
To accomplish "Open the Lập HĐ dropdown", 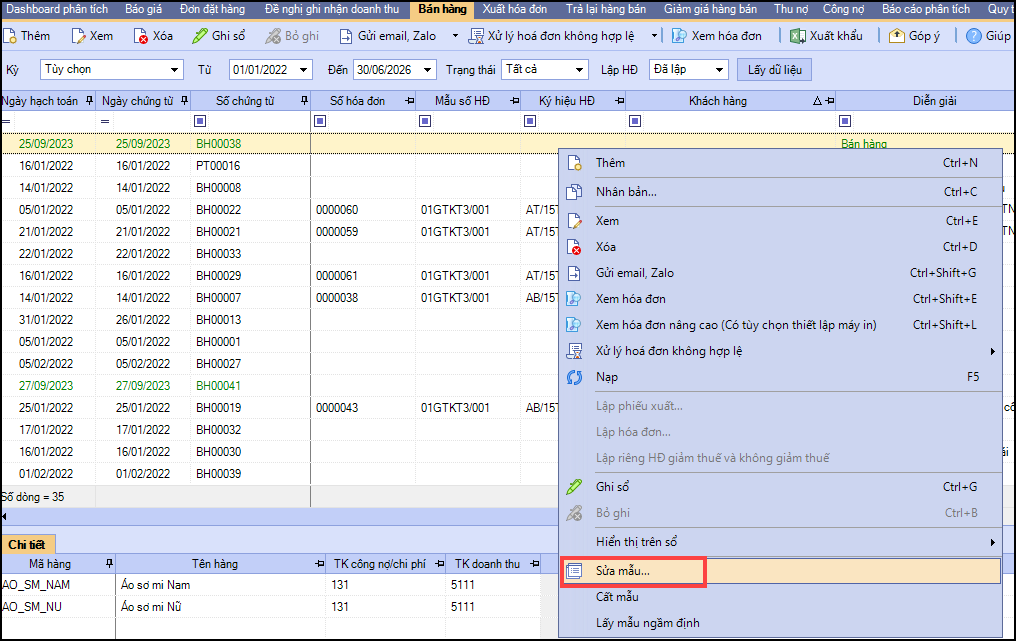I will 719,70.
